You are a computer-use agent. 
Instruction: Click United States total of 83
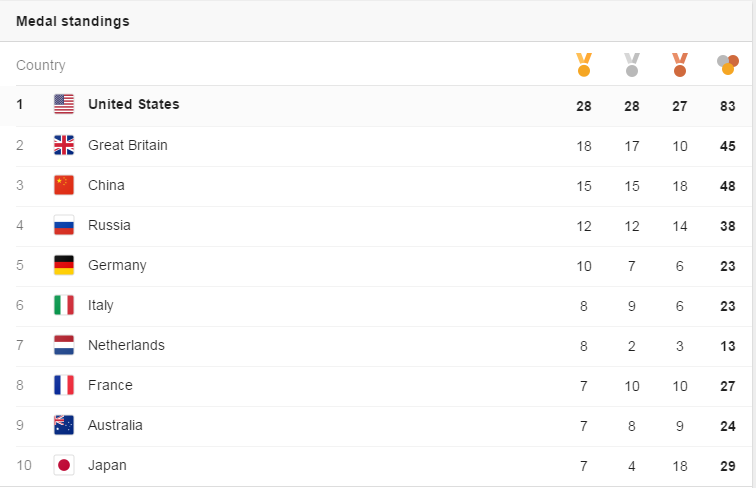point(728,106)
